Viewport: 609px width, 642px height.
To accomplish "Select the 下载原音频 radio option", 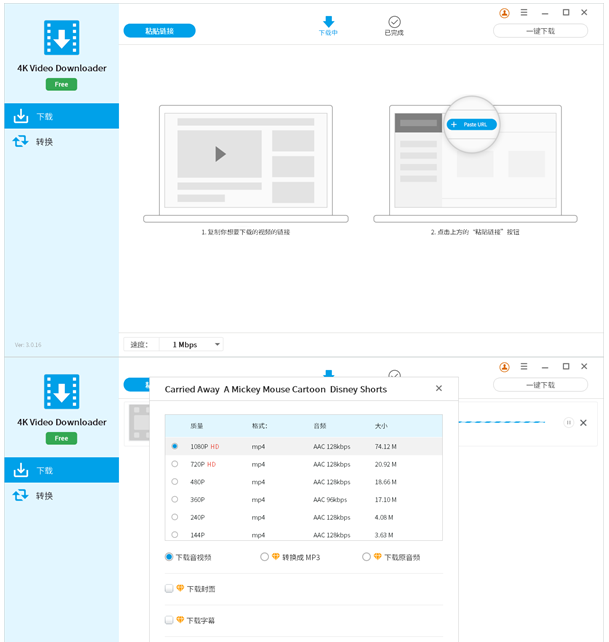I will click(367, 557).
